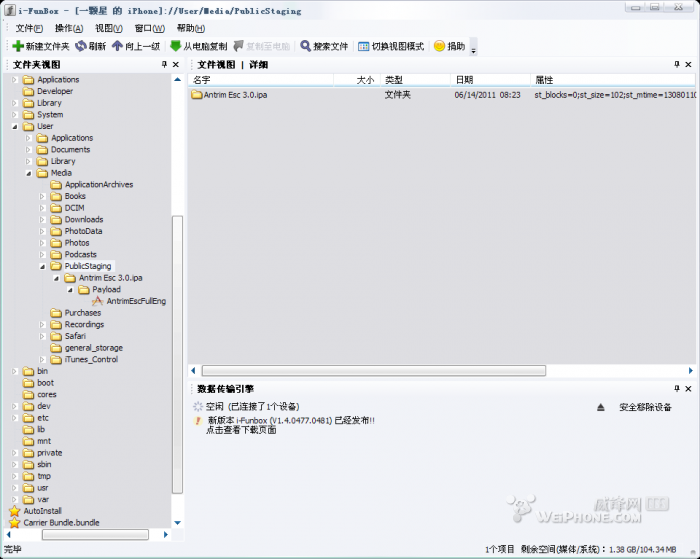Expand the iTunes_Control folder node
The width and height of the screenshot is (700, 559).
[42, 359]
